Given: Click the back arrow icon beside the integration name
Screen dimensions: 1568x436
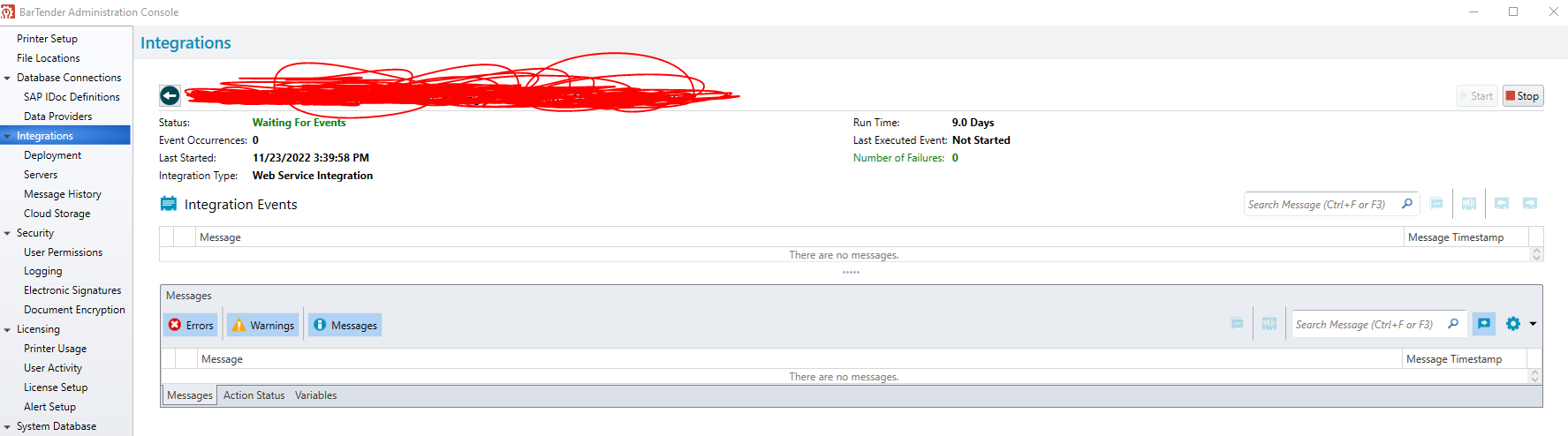Looking at the screenshot, I should [x=170, y=95].
